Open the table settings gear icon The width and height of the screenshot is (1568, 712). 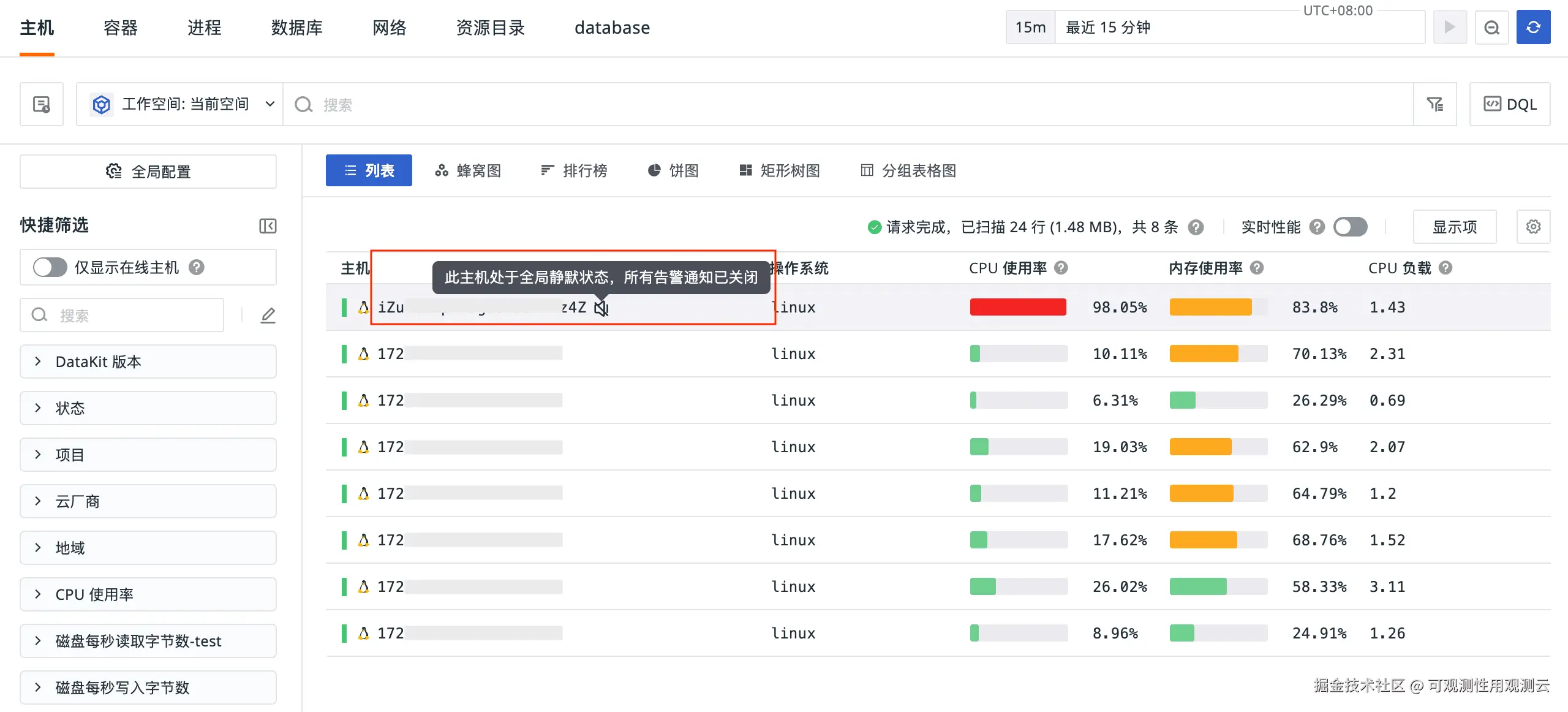[1533, 227]
